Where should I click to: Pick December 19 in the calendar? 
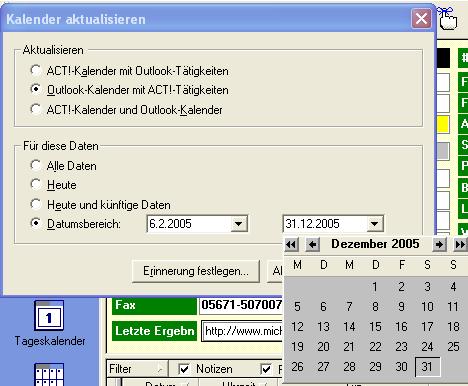click(x=297, y=347)
